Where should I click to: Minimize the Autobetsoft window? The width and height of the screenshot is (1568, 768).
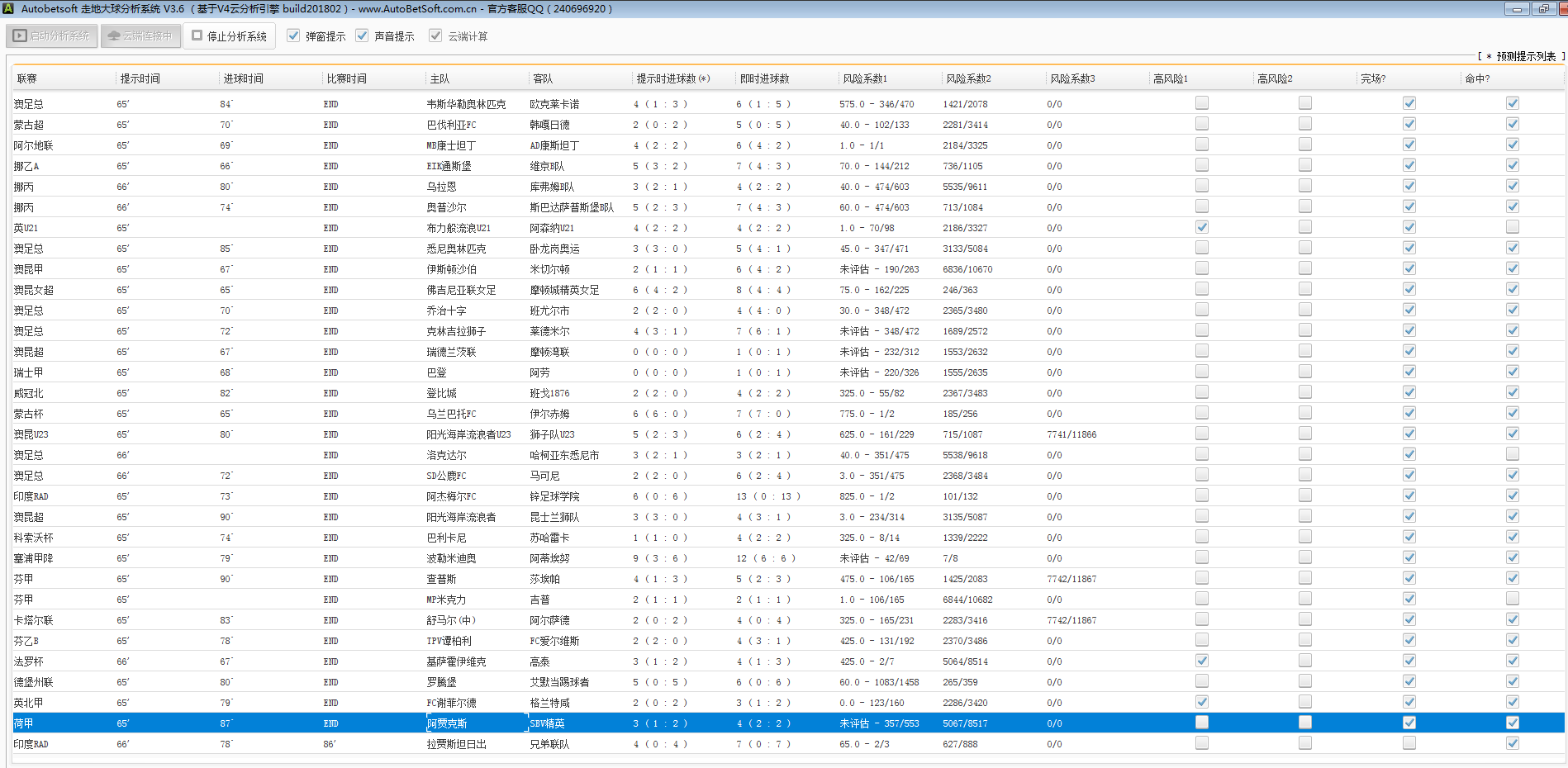click(x=1517, y=9)
